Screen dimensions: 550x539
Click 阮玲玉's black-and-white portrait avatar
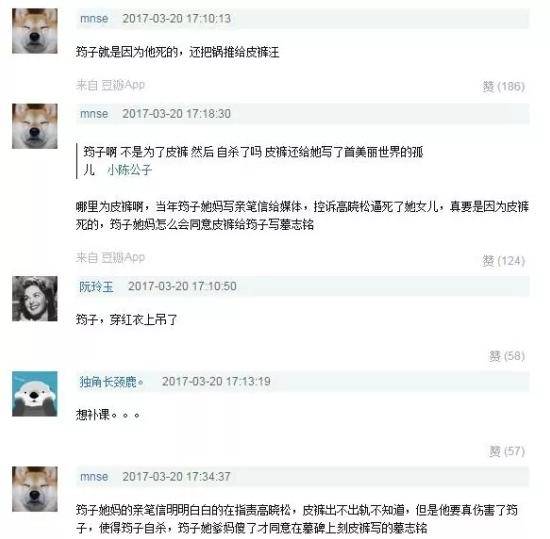(x=35, y=298)
